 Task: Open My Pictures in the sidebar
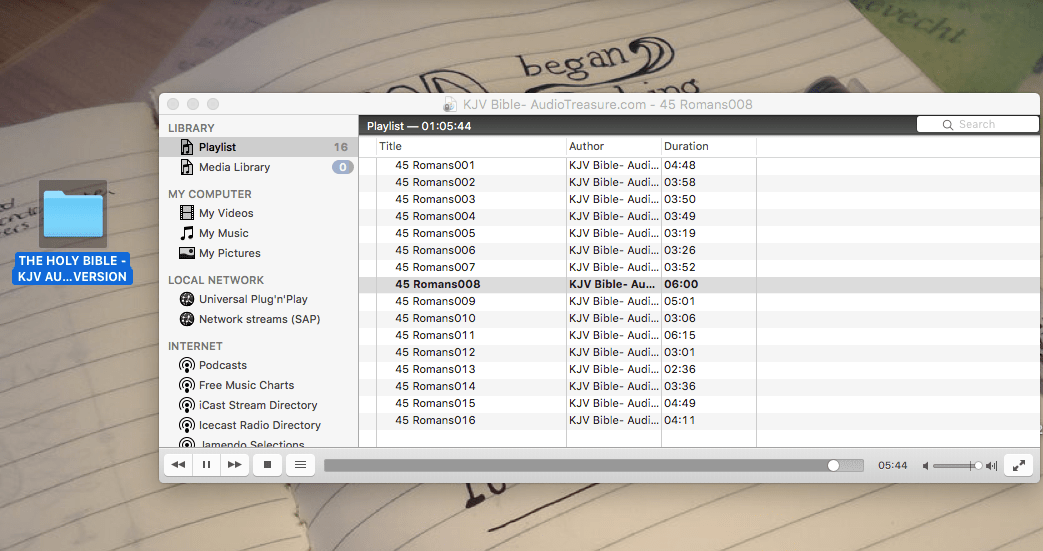pos(229,253)
